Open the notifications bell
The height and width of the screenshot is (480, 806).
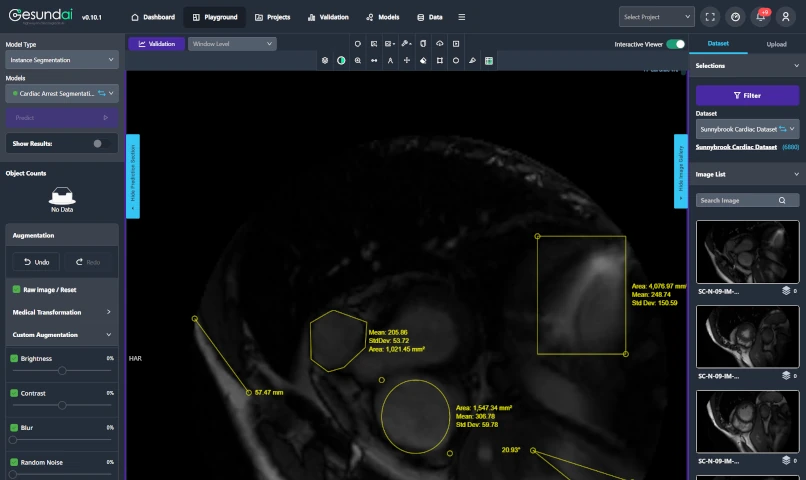pos(761,17)
